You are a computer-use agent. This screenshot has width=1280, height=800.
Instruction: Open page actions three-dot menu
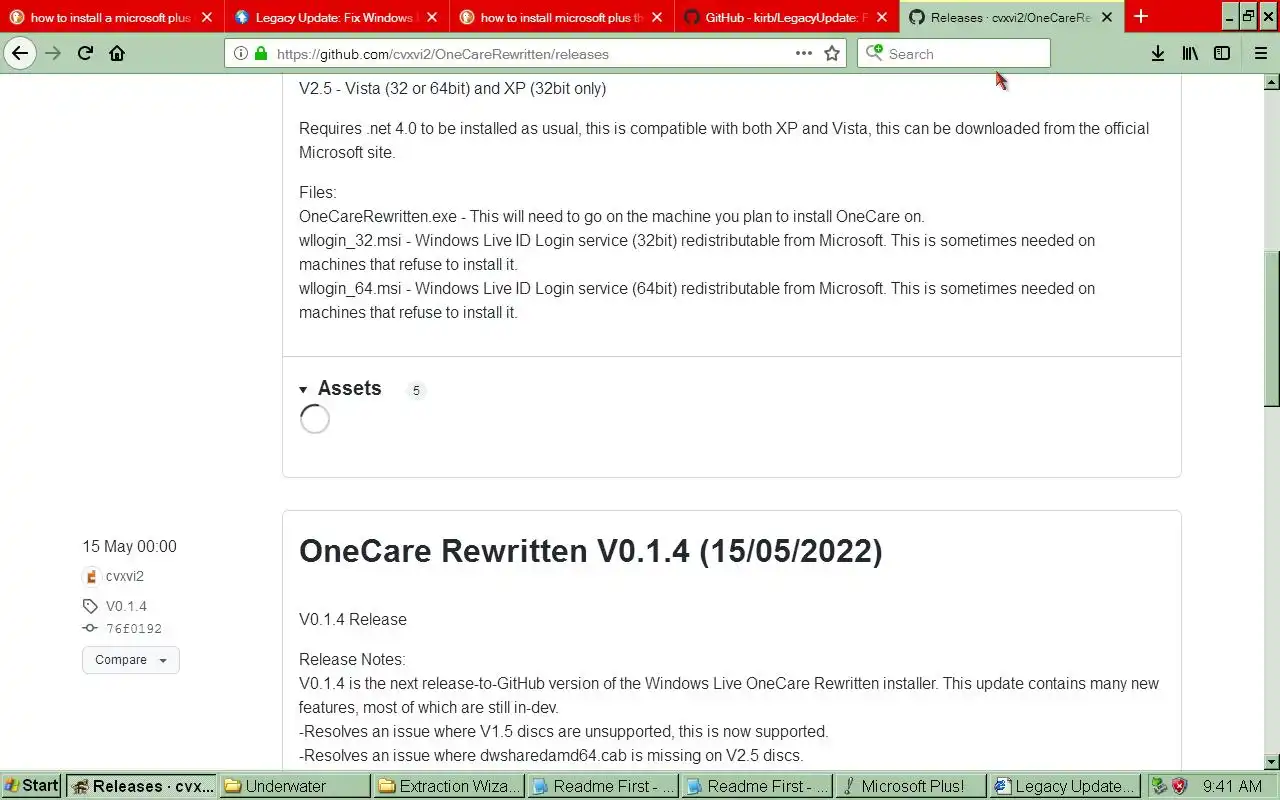click(804, 54)
